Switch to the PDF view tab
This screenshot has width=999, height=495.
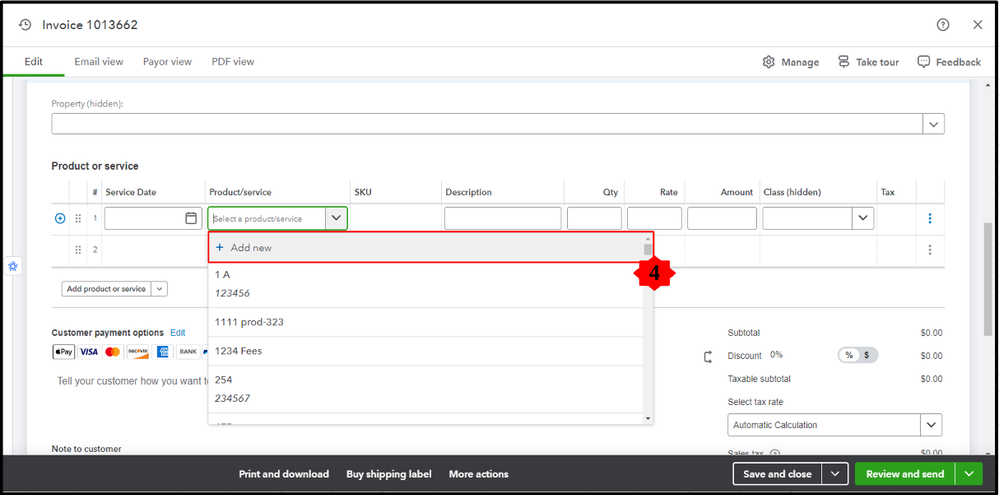(x=233, y=62)
